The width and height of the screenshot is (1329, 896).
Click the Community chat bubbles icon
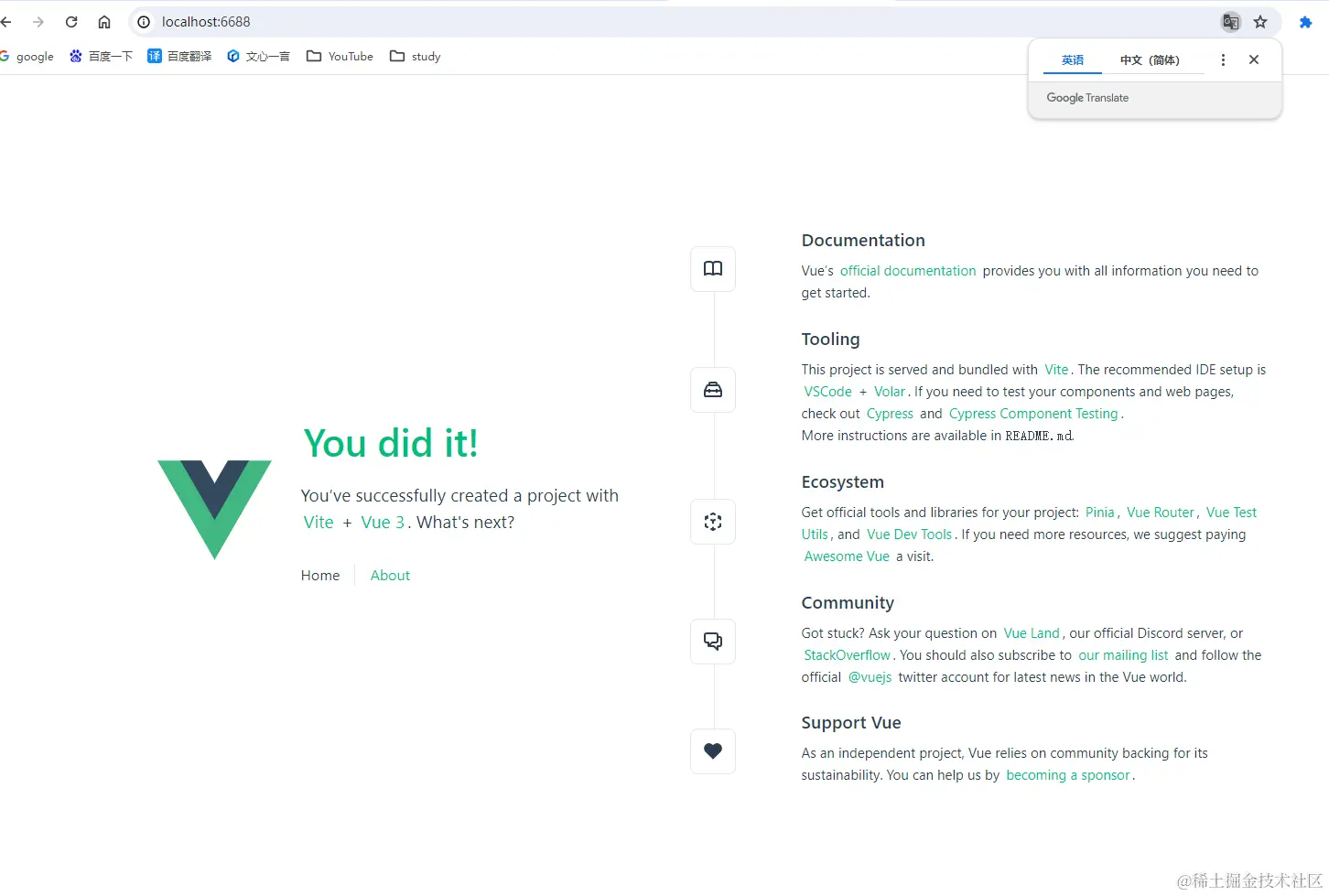[x=713, y=642]
